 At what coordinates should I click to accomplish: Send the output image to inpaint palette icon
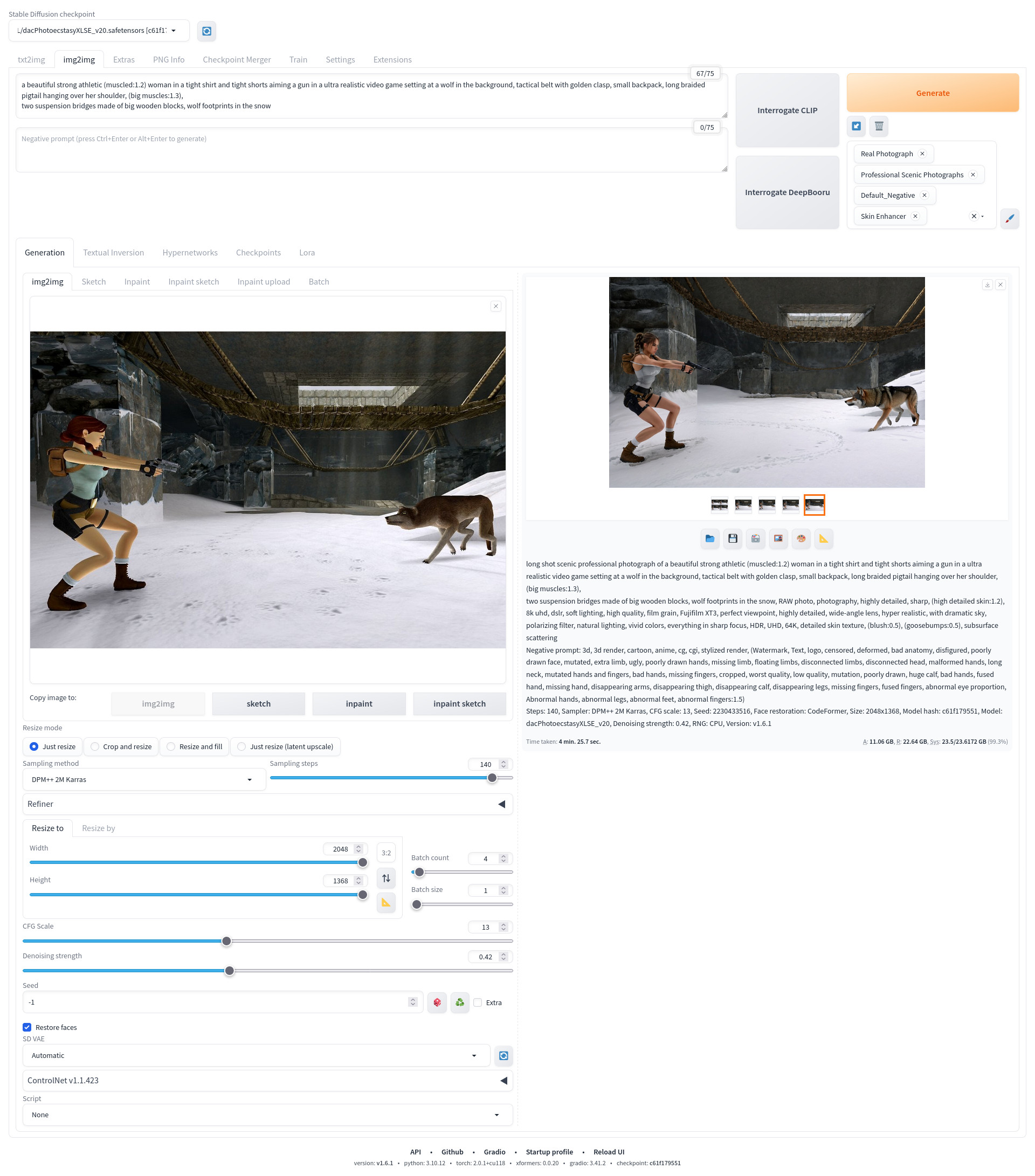pos(801,538)
